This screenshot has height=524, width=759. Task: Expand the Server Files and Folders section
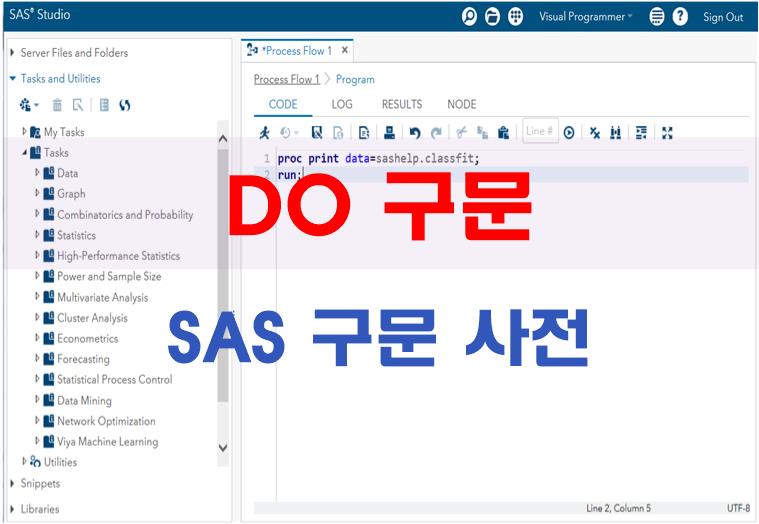(12, 52)
